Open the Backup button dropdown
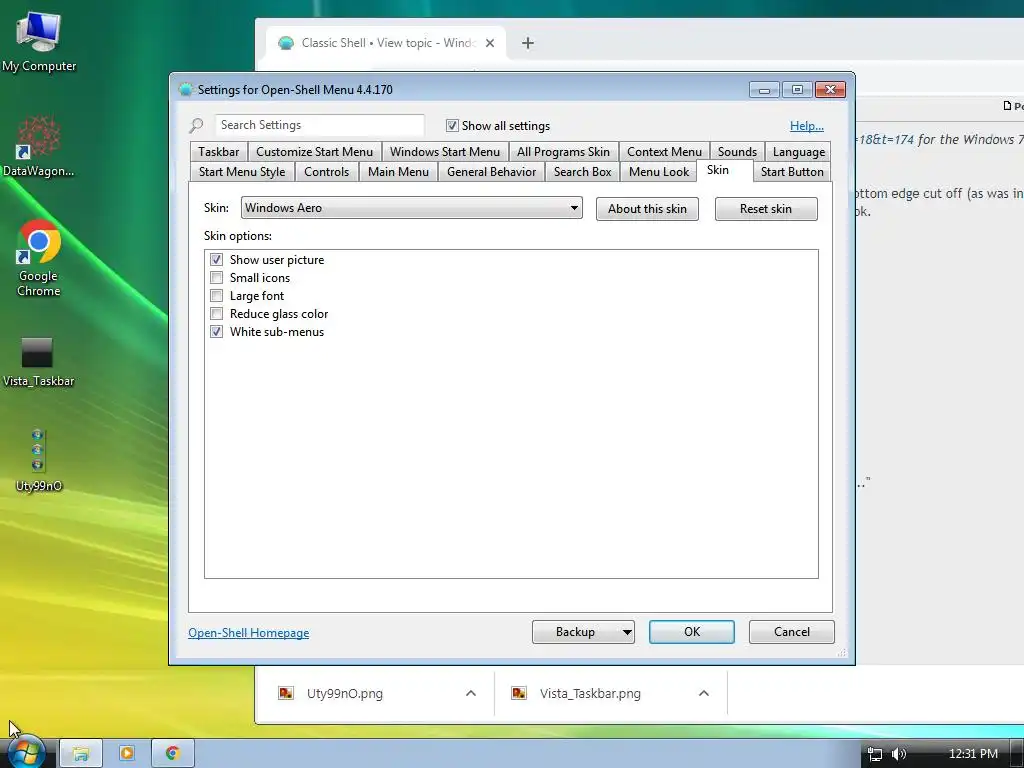This screenshot has width=1024, height=768. tap(626, 632)
